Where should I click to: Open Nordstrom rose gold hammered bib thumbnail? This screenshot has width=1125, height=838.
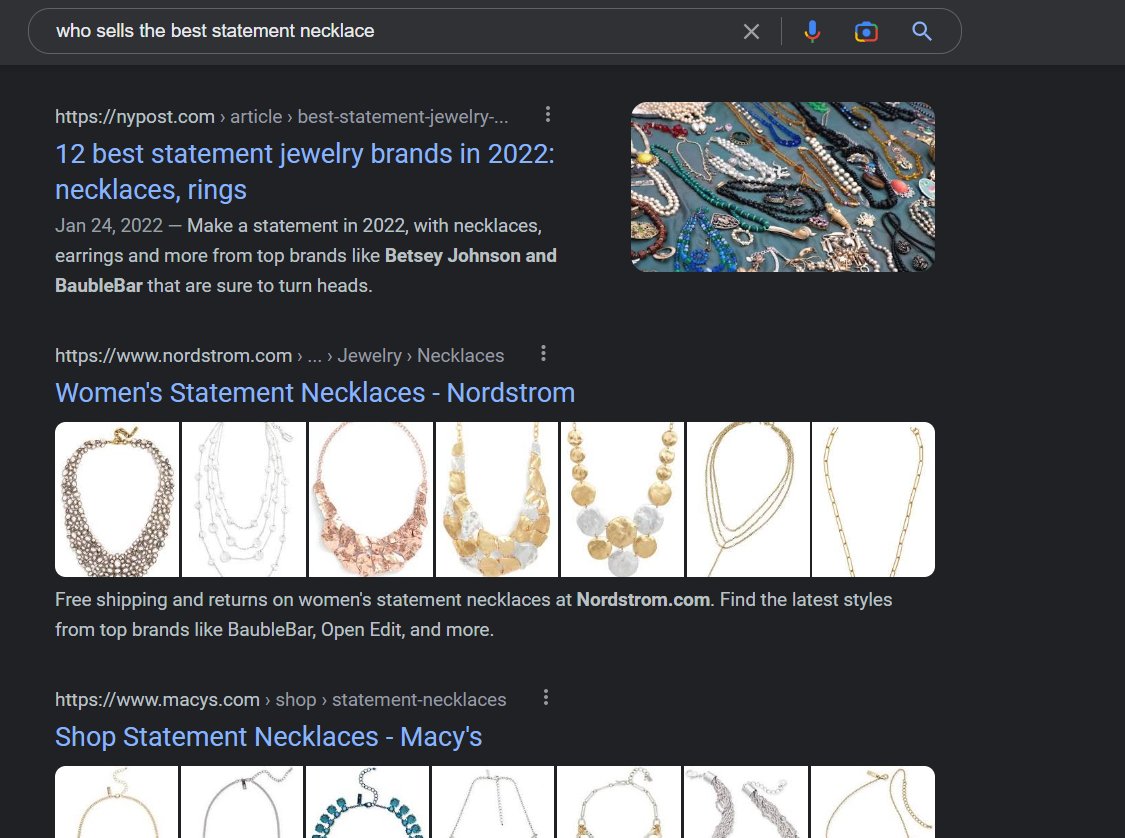tap(371, 499)
